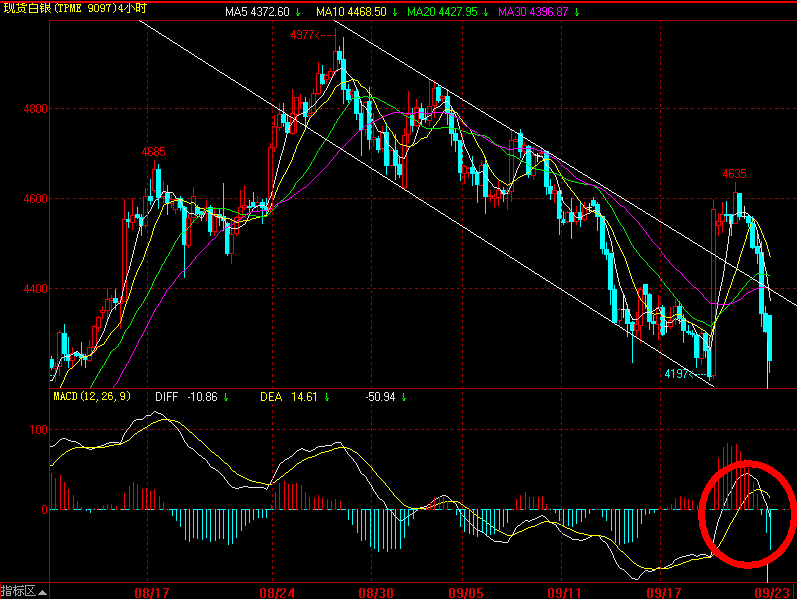
Task: Click the 100 level on MACD axis
Action: click(x=39, y=430)
